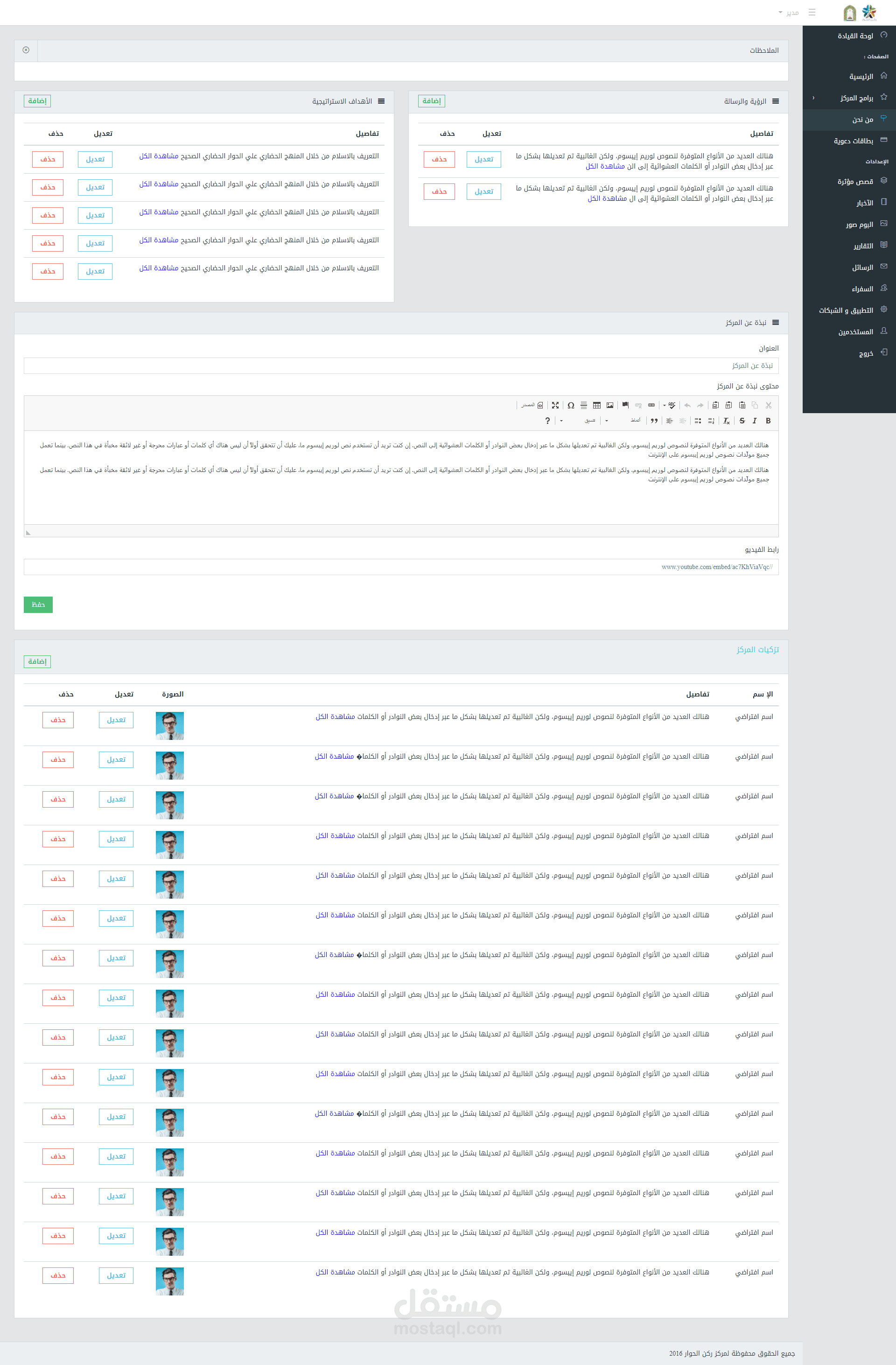Click the رابط الفيديو URL input field

click(401, 567)
